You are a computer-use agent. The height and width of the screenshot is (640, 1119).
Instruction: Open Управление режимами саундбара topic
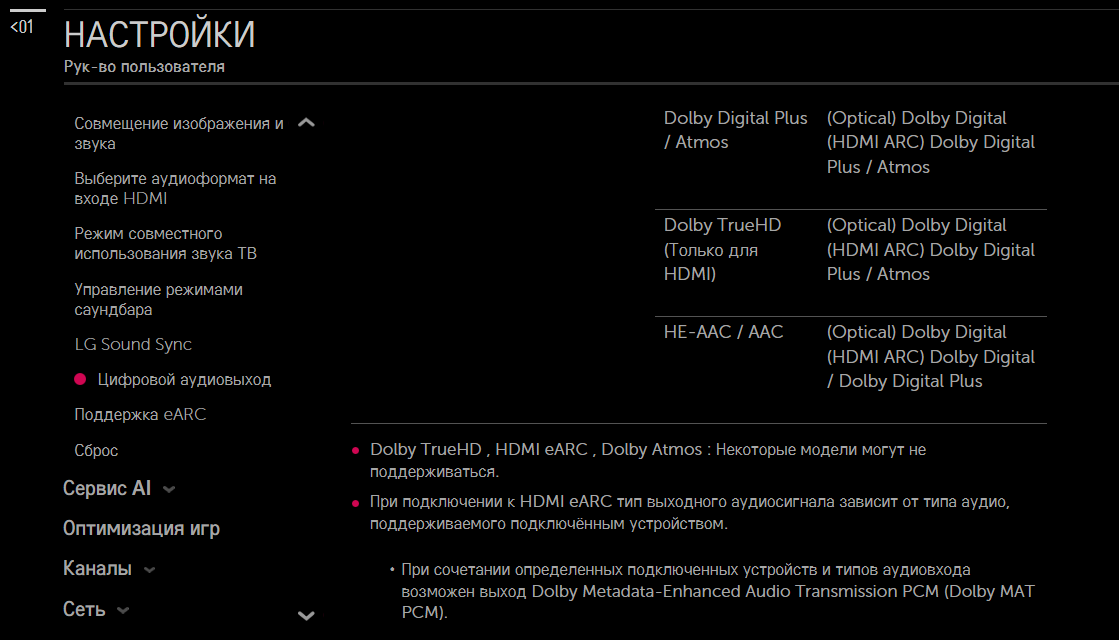tap(158, 299)
